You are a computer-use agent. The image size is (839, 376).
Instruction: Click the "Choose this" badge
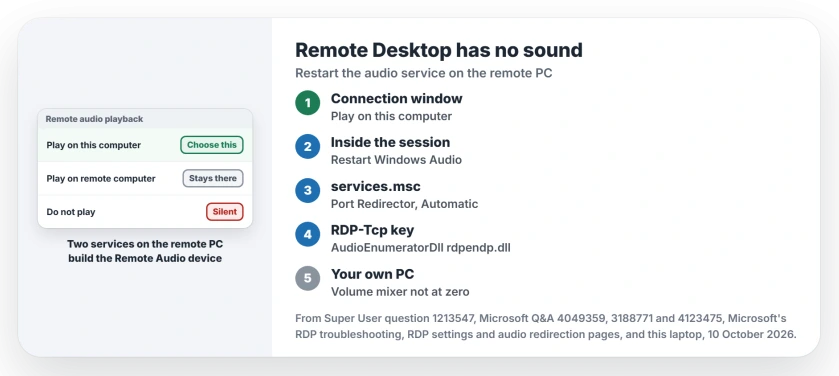(212, 145)
